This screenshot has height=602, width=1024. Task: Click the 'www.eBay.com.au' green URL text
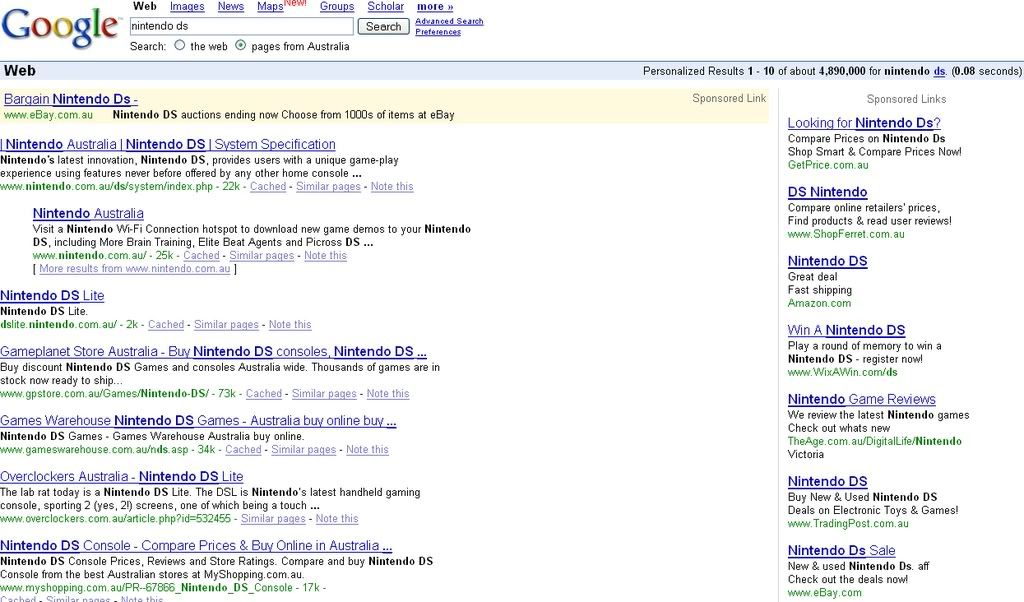coord(48,115)
